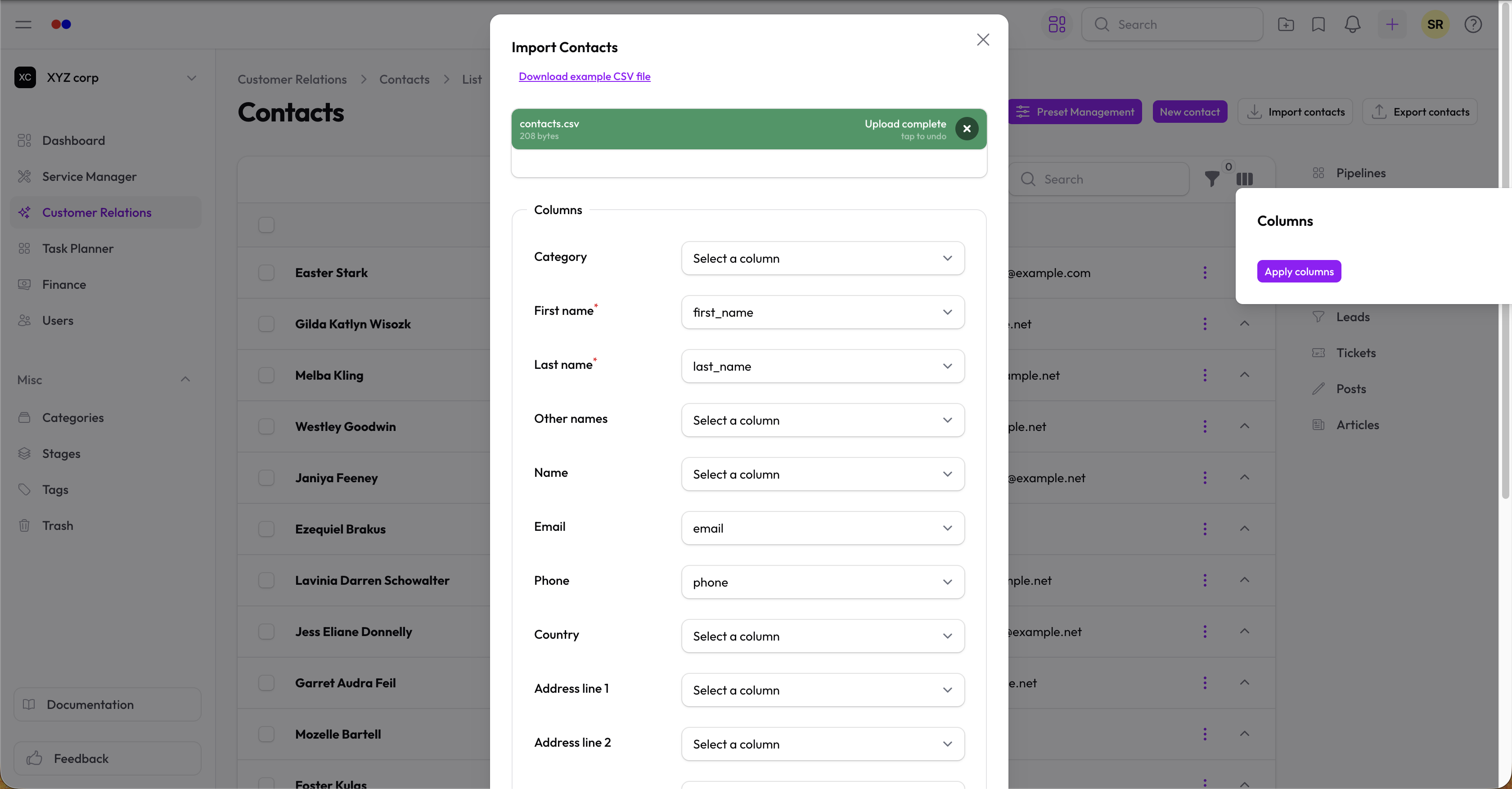Open the apps grid icon in header
The image size is (1512, 789).
point(1057,24)
